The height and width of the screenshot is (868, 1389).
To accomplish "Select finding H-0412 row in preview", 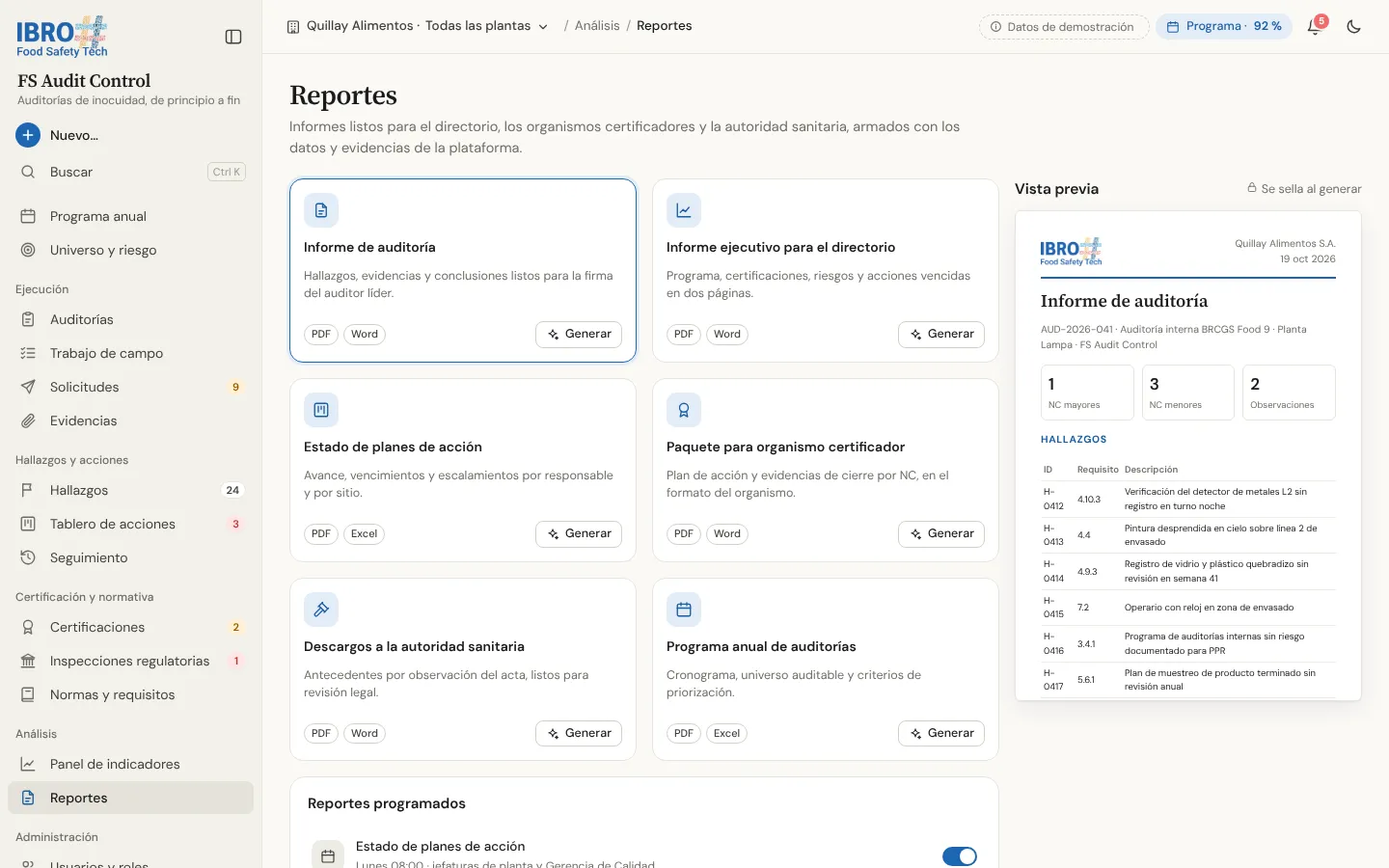I will click(x=1188, y=499).
